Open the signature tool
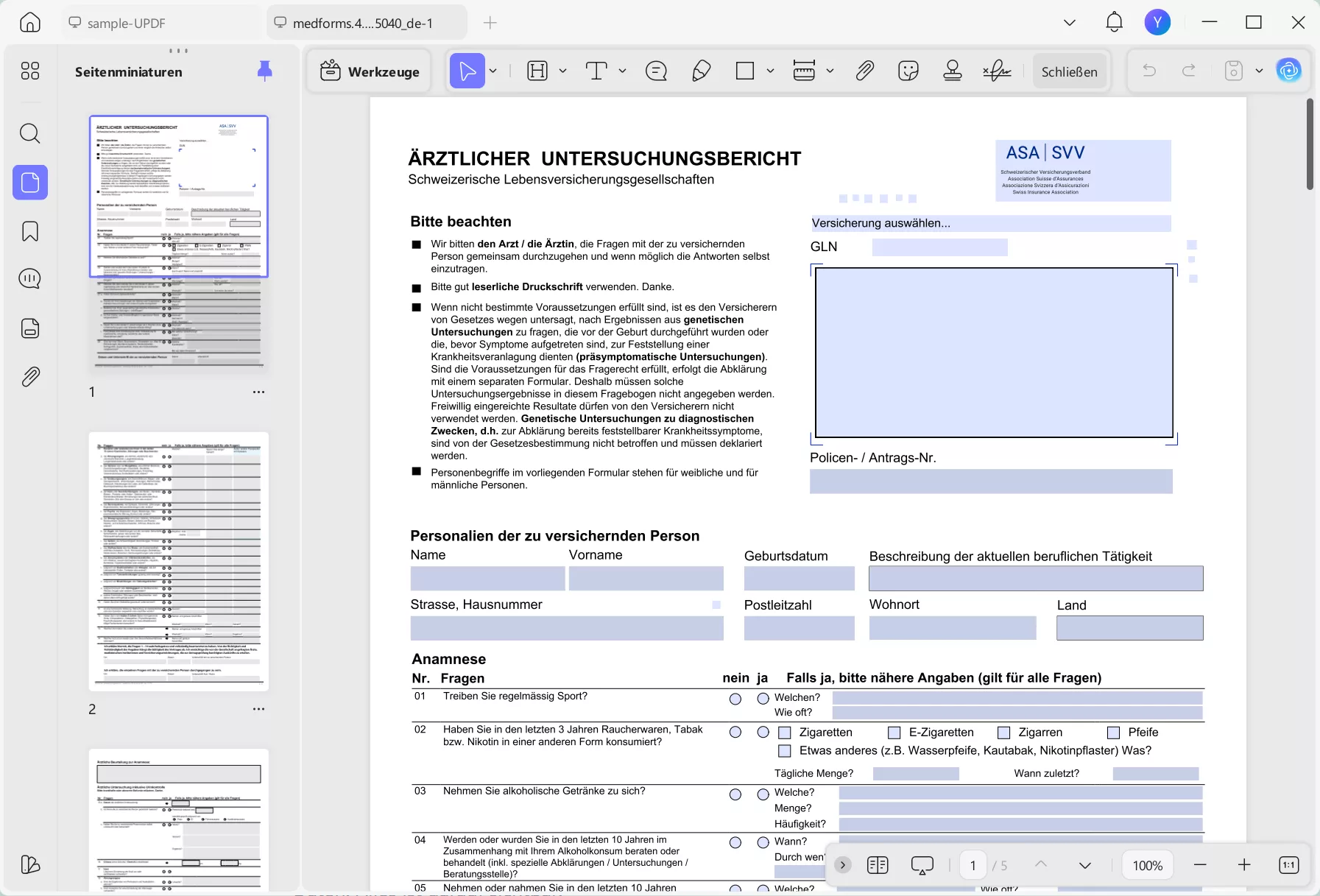The image size is (1320, 896). 997,71
